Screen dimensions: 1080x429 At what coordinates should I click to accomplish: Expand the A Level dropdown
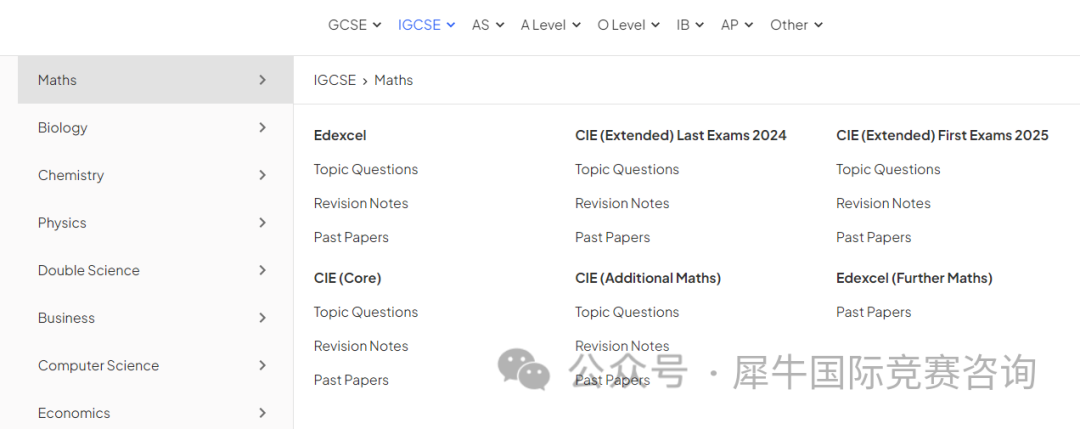point(550,25)
